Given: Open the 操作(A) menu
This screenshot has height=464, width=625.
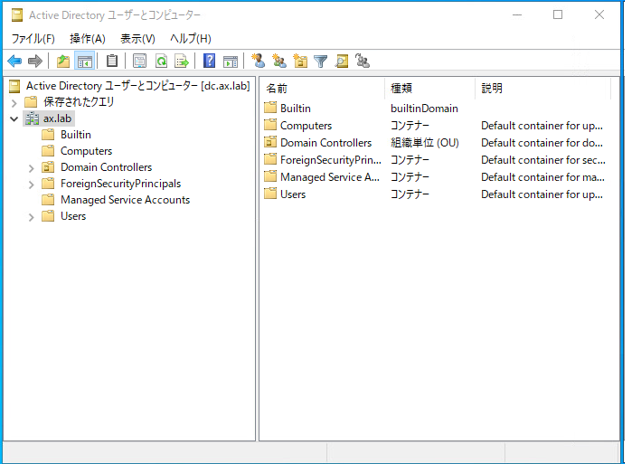Looking at the screenshot, I should click(x=88, y=38).
